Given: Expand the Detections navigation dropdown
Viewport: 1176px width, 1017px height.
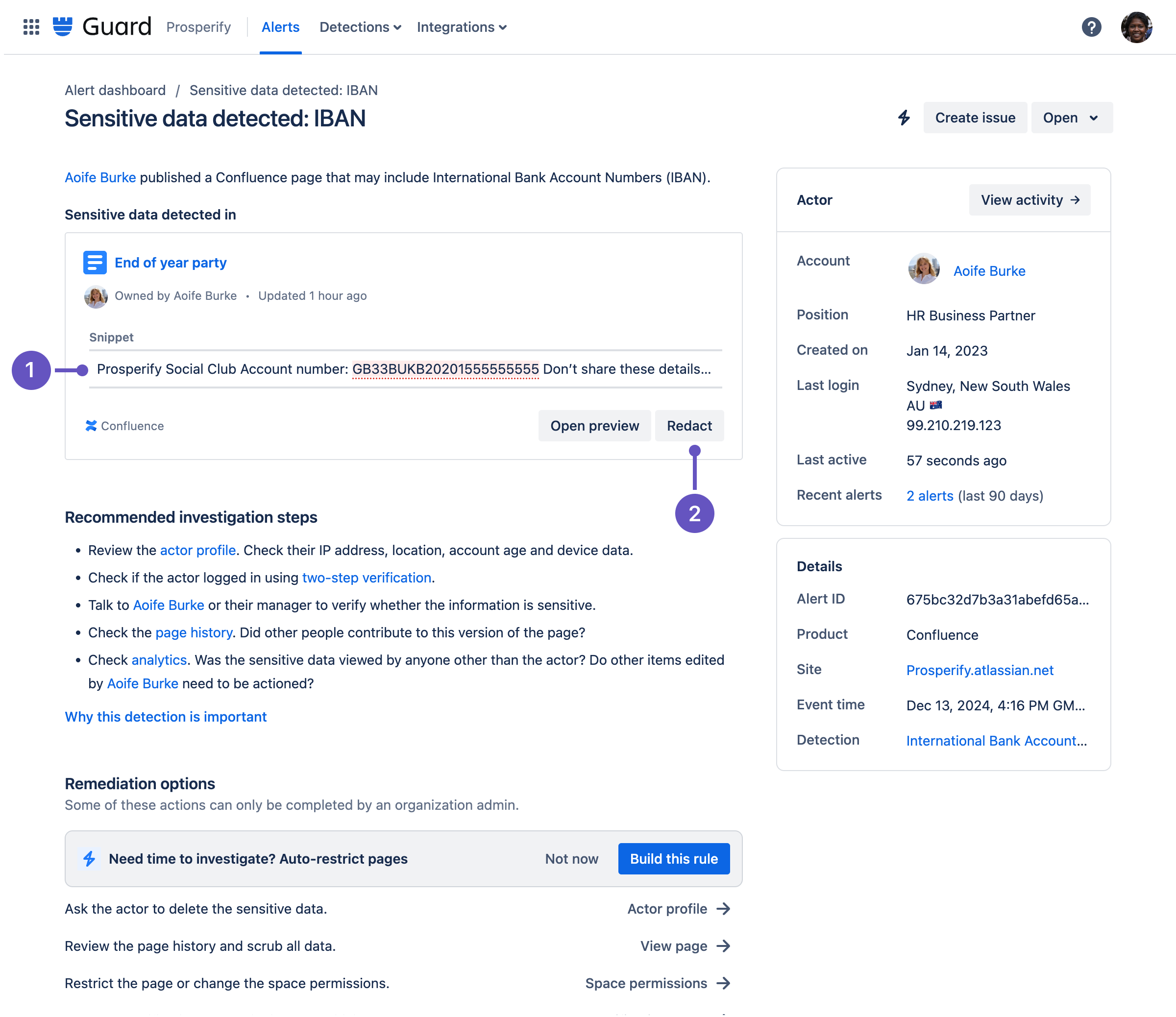Looking at the screenshot, I should 358,27.
